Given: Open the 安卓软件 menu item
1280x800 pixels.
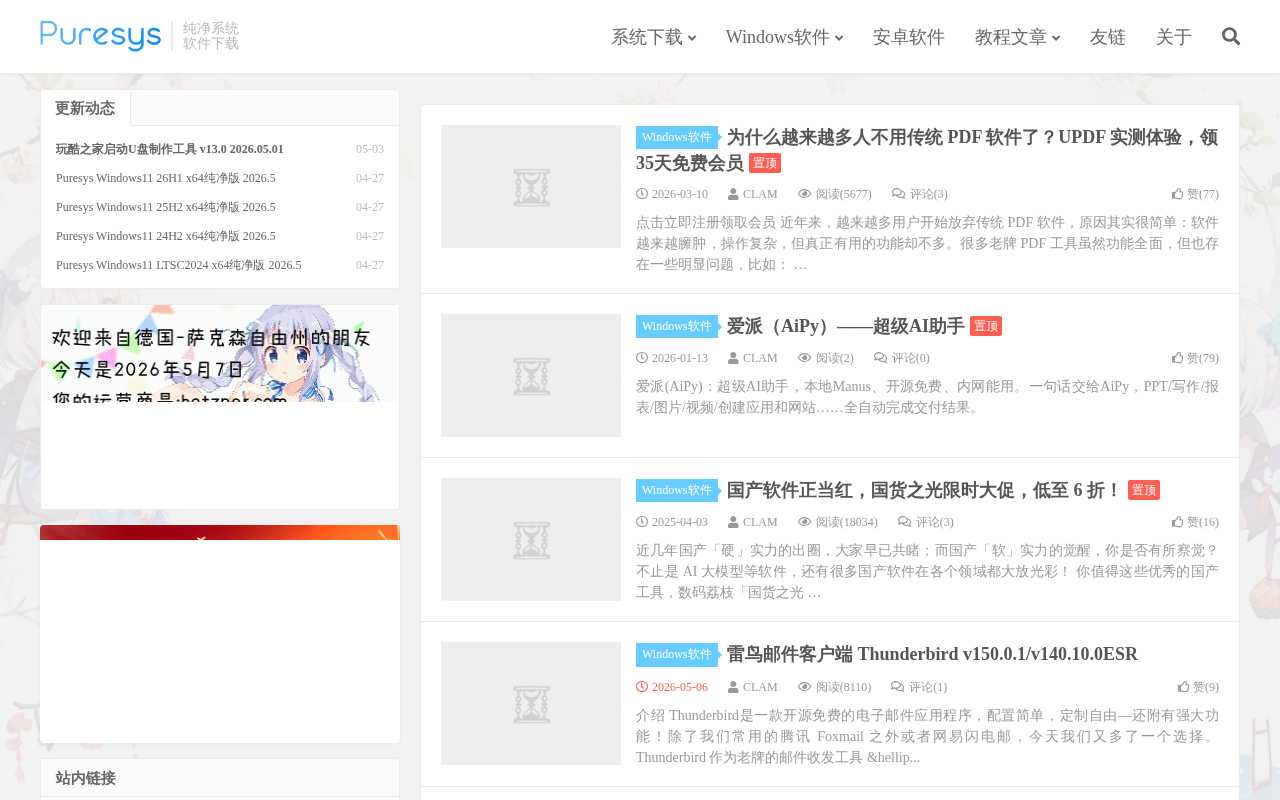Looking at the screenshot, I should tap(909, 37).
